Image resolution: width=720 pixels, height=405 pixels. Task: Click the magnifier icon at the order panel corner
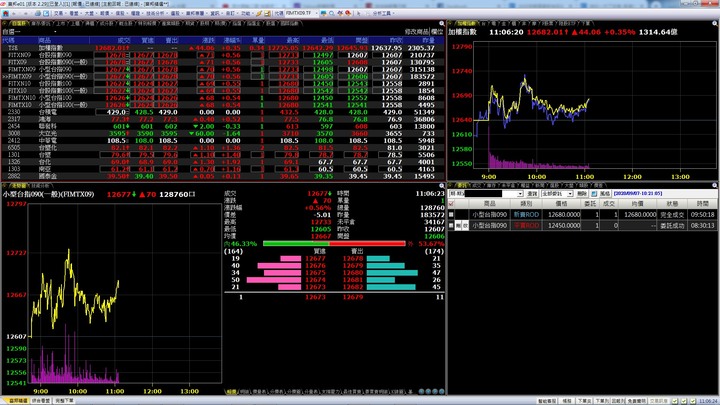715,185
